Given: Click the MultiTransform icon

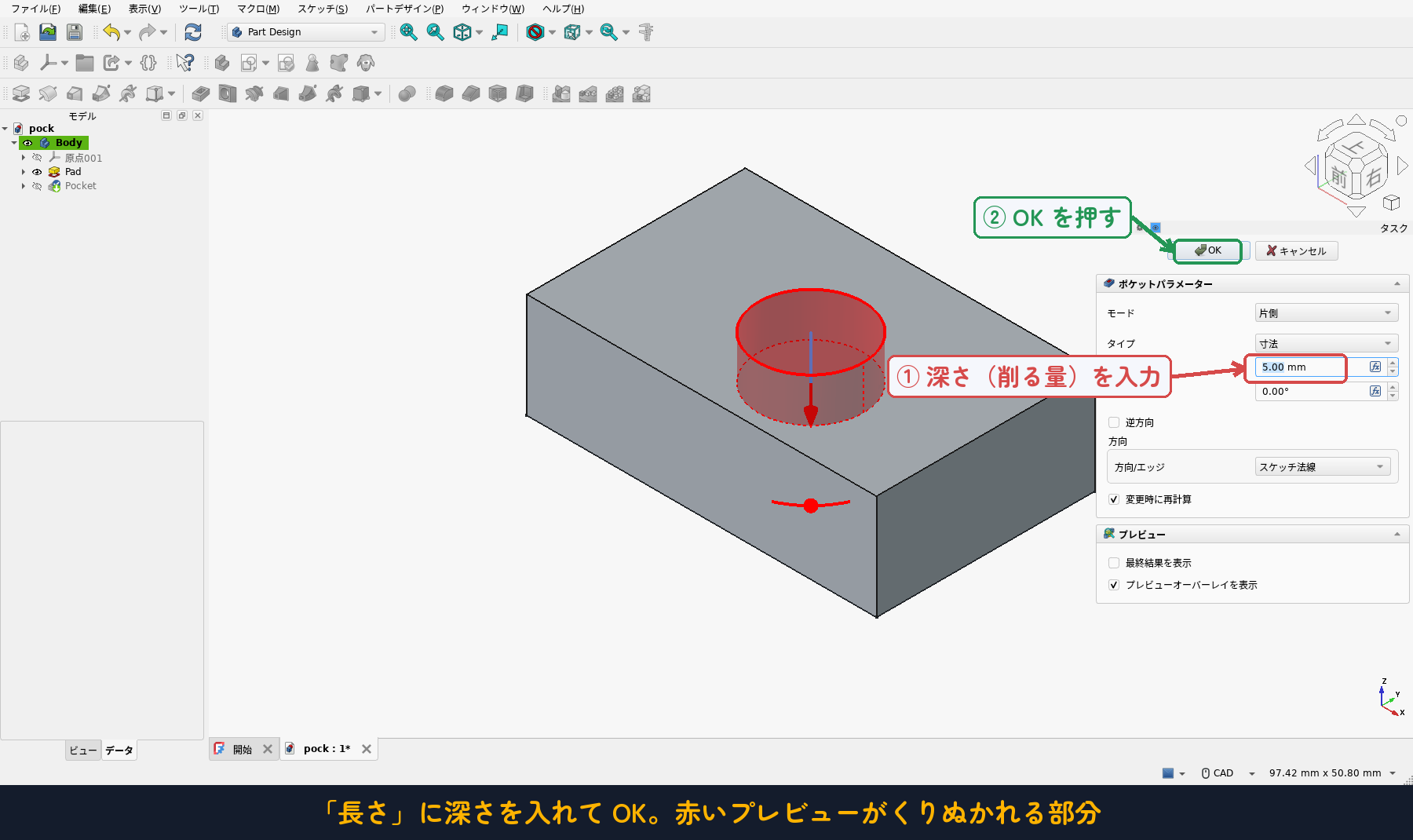Looking at the screenshot, I should coord(641,94).
